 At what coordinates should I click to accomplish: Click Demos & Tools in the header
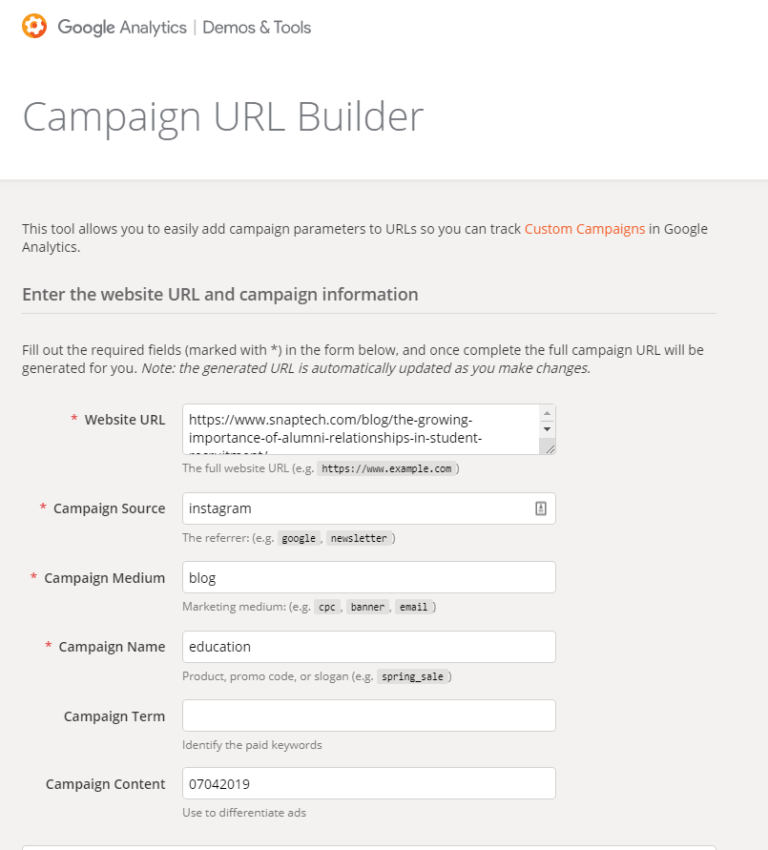click(256, 27)
